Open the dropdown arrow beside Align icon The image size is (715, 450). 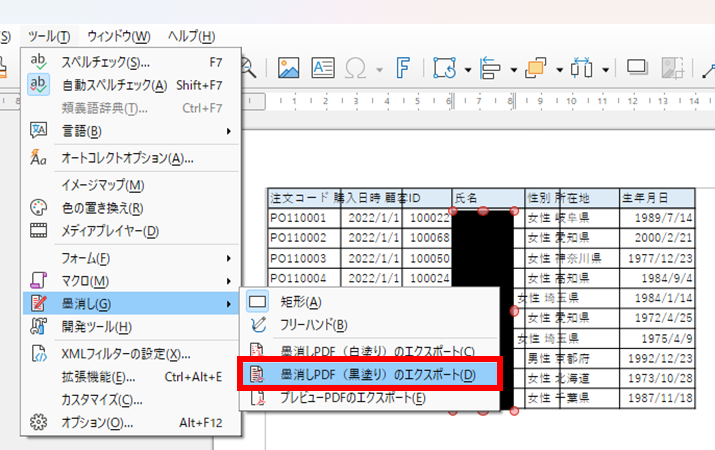515,70
